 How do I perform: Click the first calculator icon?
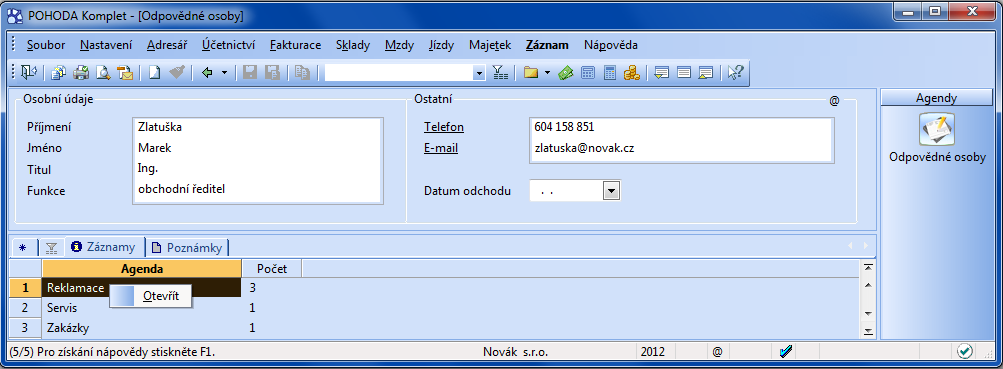pyautogui.click(x=587, y=73)
